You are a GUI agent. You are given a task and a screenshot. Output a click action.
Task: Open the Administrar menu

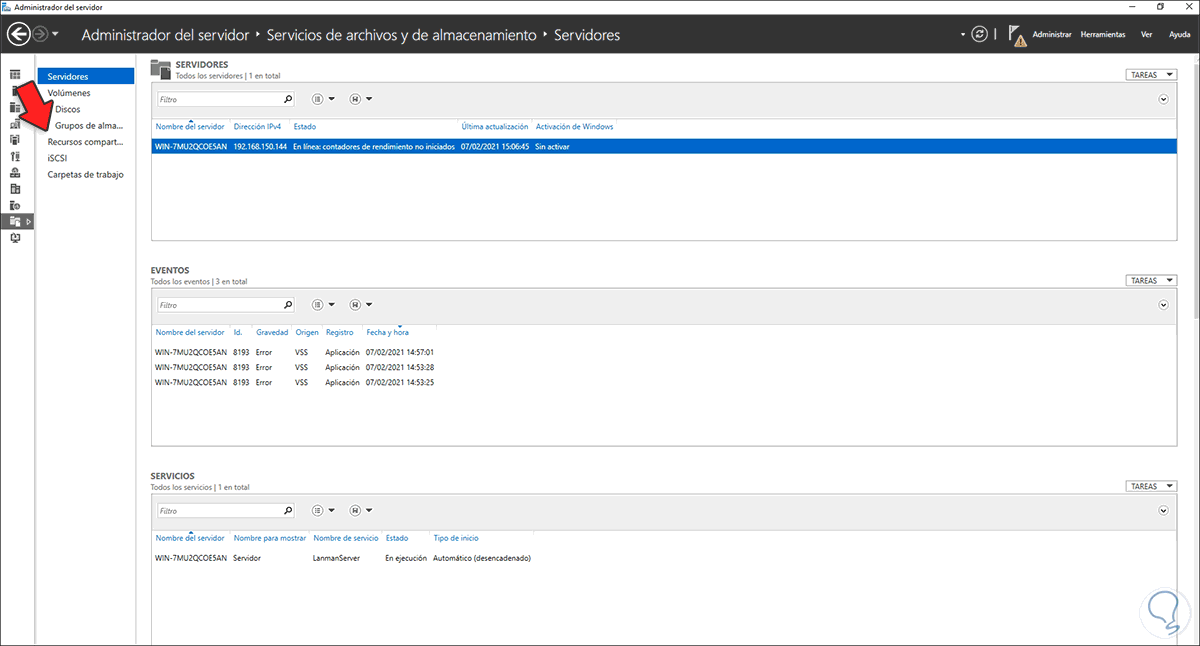[1052, 34]
